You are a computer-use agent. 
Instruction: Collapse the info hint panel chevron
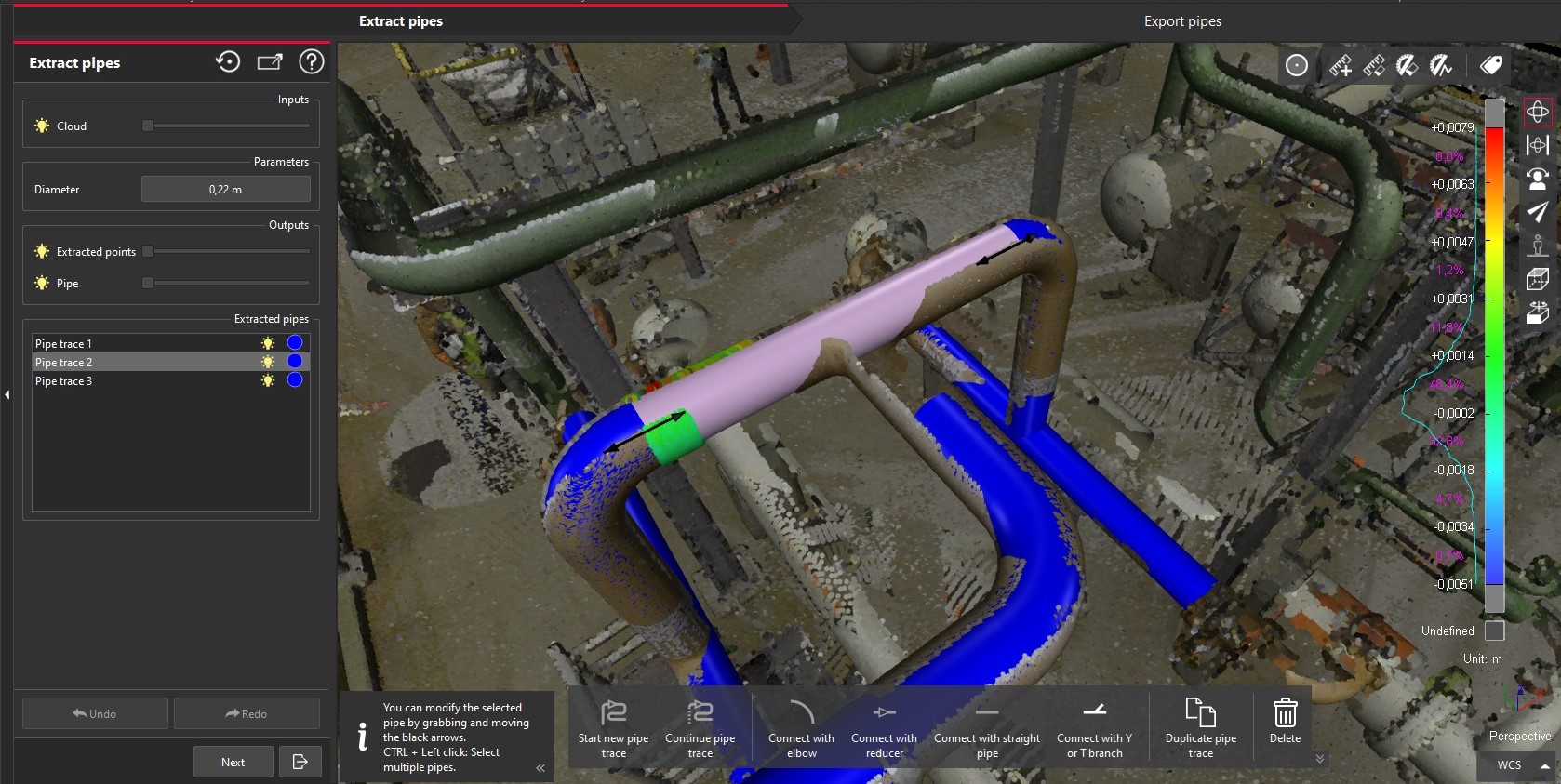[x=540, y=768]
